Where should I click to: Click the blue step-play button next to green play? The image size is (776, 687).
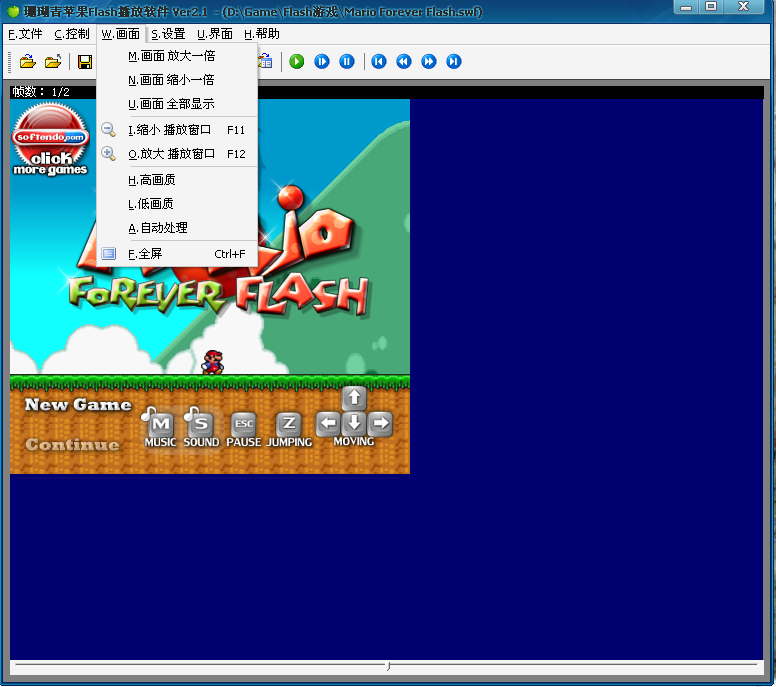[x=322, y=61]
